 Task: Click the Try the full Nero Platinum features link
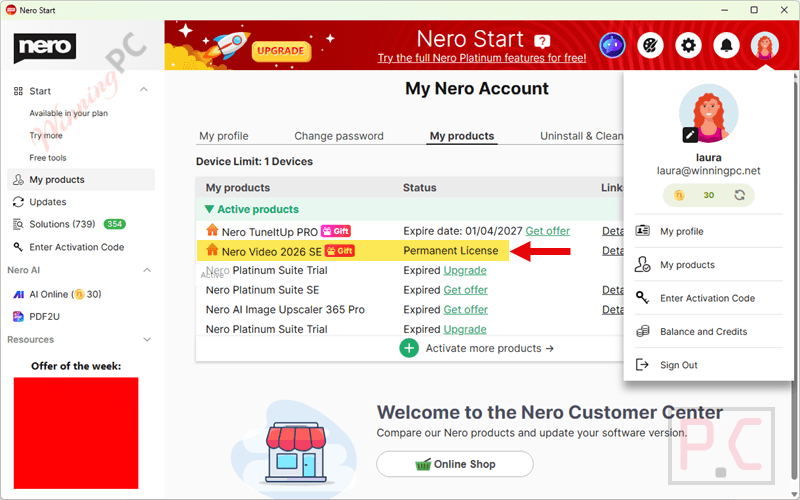pyautogui.click(x=482, y=58)
